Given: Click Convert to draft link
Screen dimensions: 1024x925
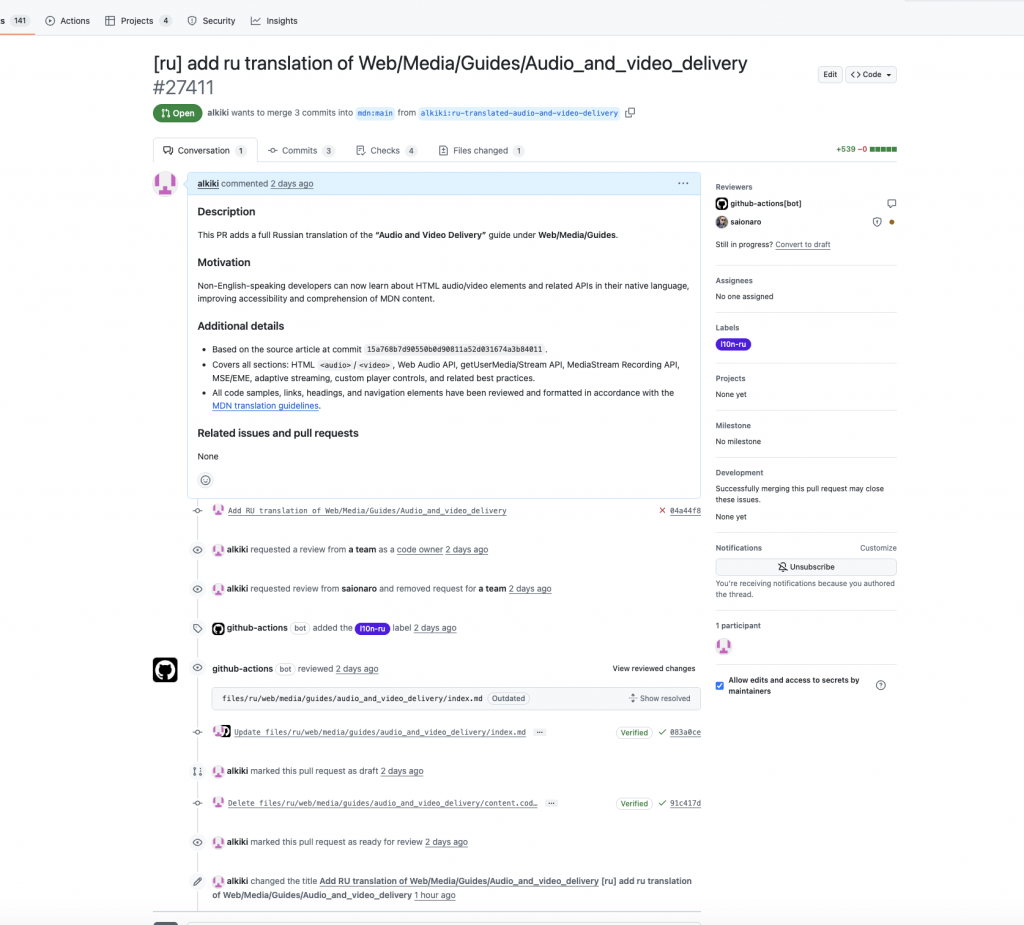Looking at the screenshot, I should 802,245.
